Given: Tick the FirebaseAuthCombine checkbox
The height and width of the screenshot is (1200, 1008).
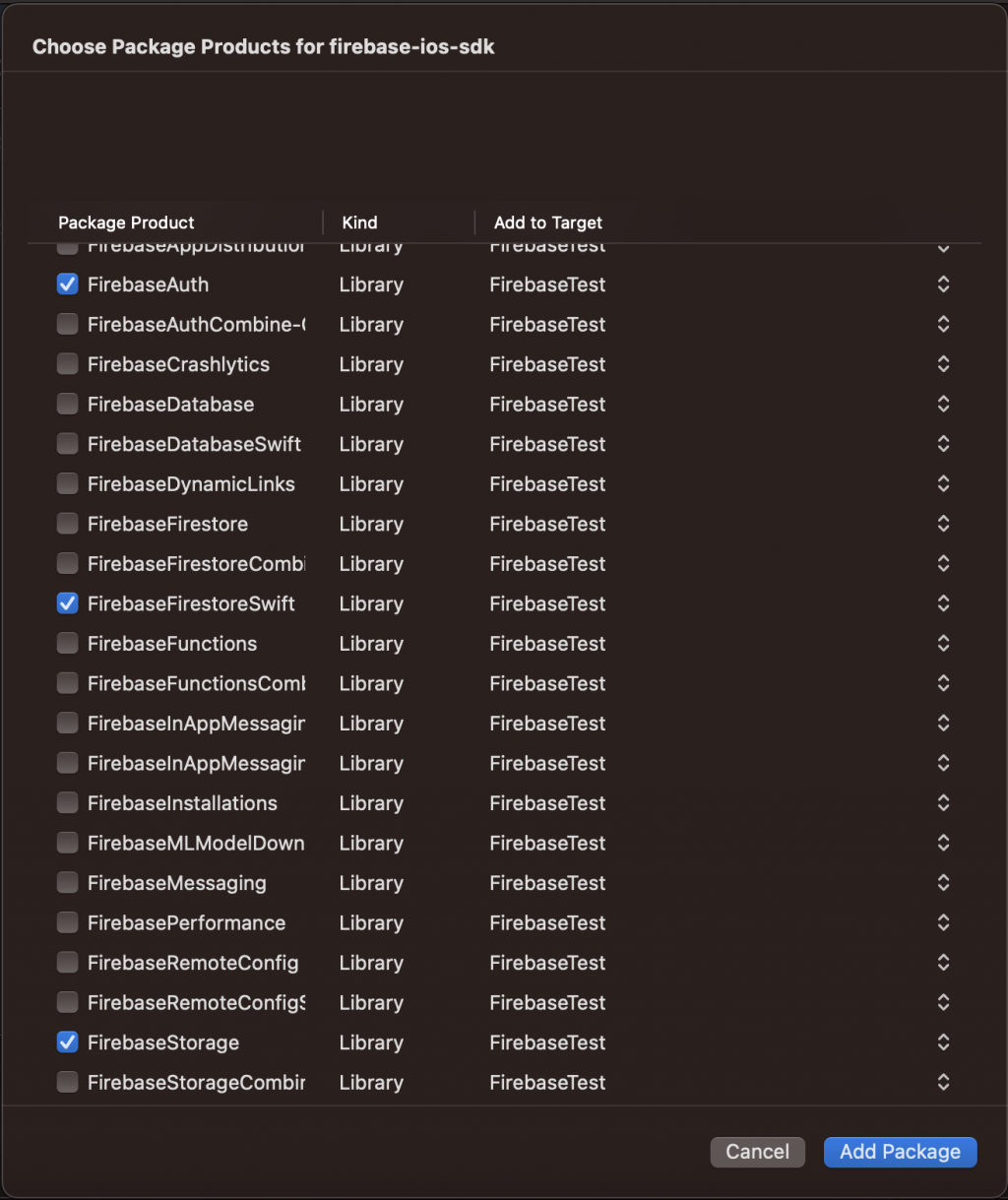Looking at the screenshot, I should (67, 325).
